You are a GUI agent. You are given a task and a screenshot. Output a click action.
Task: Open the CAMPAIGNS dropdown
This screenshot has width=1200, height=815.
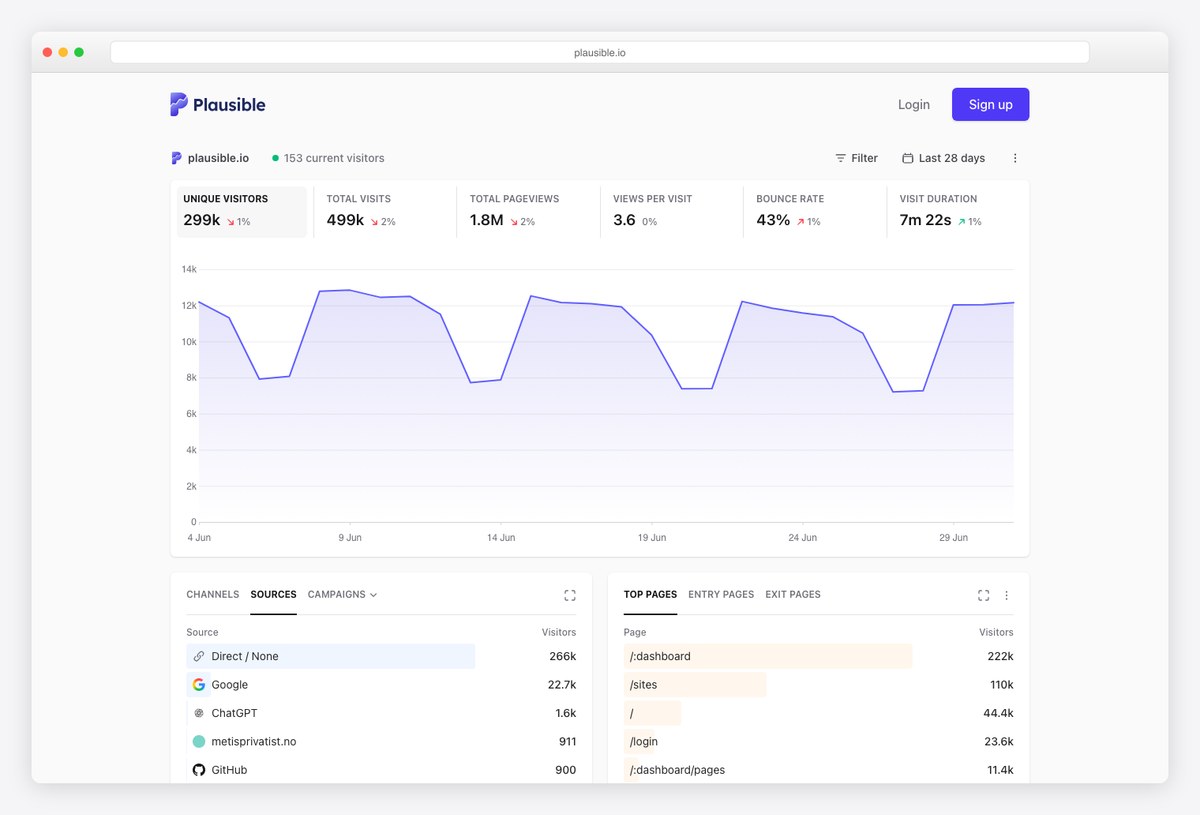click(343, 594)
